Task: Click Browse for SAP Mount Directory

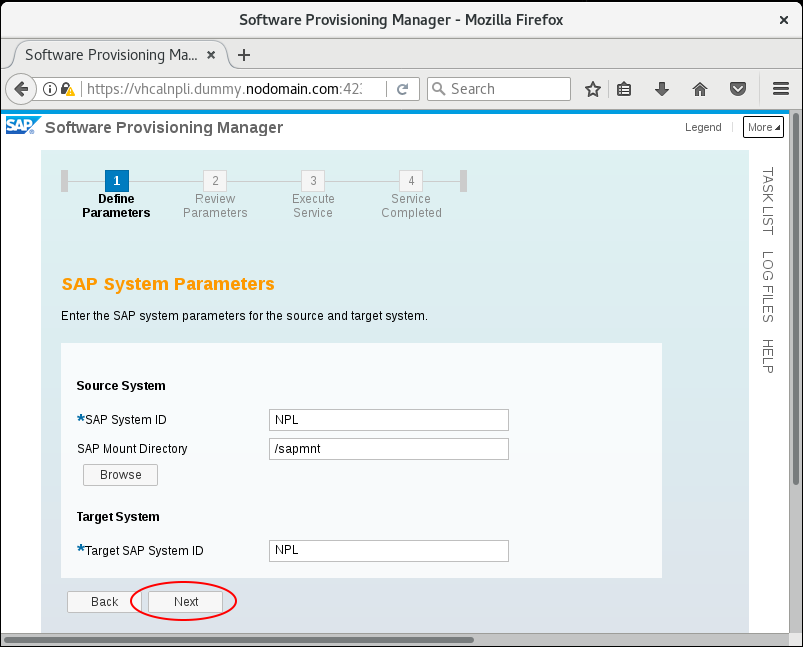Action: pos(120,475)
